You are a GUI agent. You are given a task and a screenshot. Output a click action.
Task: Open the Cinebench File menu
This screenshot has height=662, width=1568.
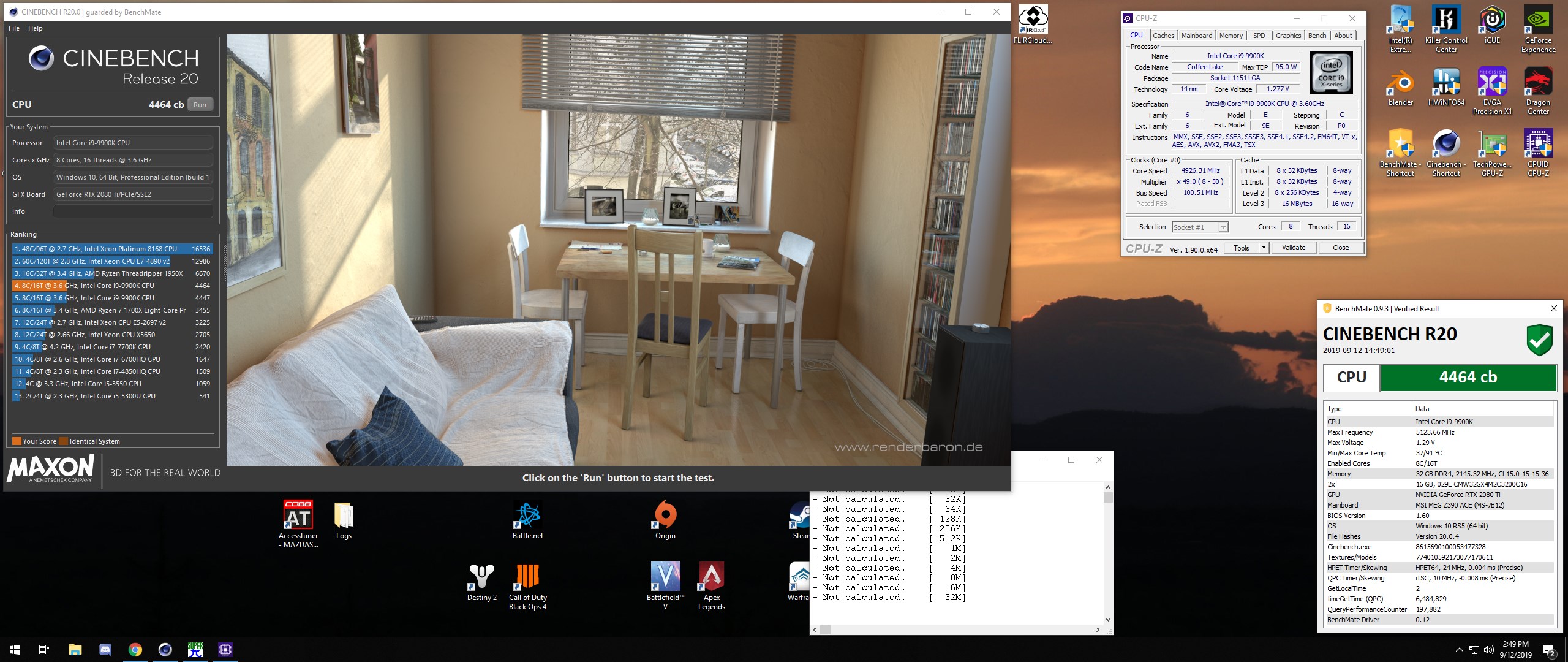pos(14,28)
